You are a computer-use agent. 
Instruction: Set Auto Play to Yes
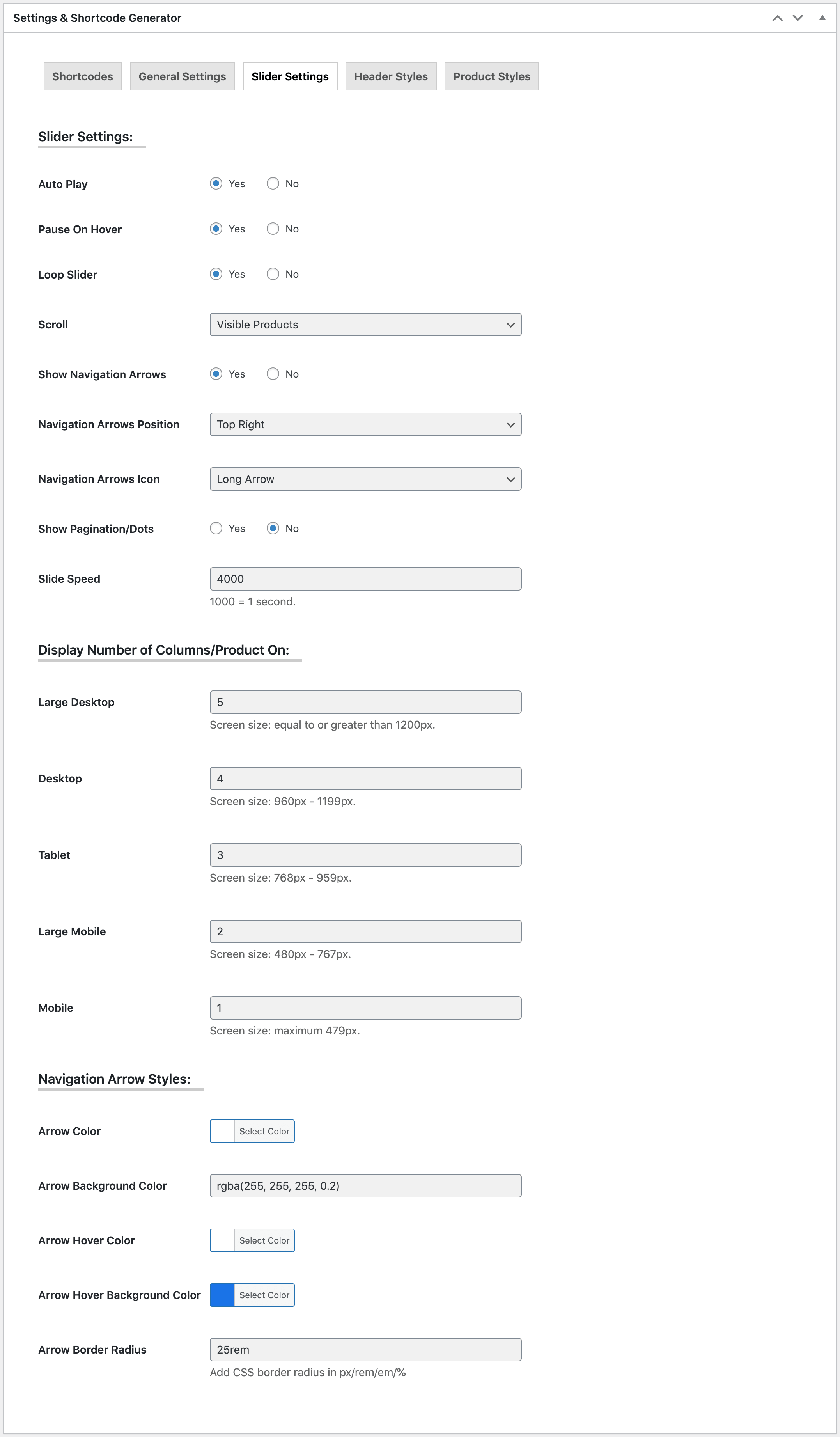(216, 184)
